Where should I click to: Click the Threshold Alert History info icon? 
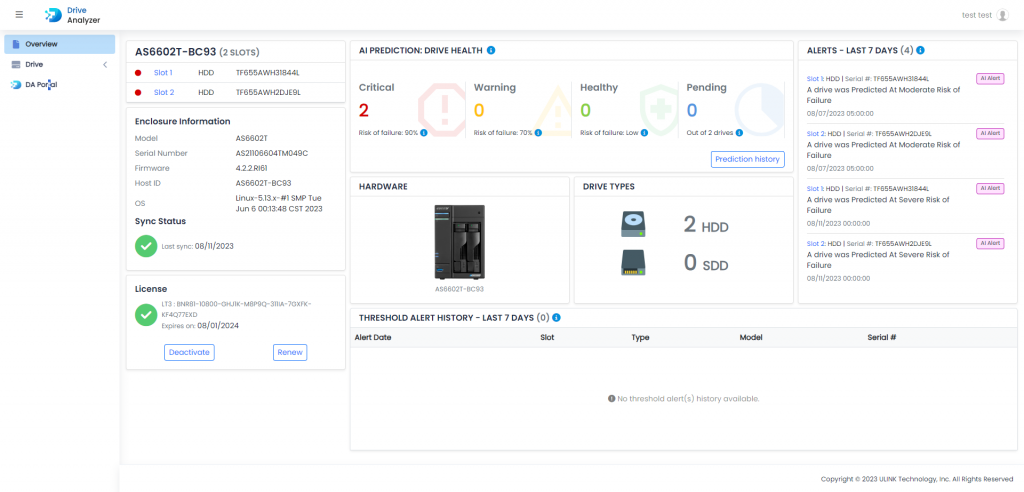(x=556, y=318)
